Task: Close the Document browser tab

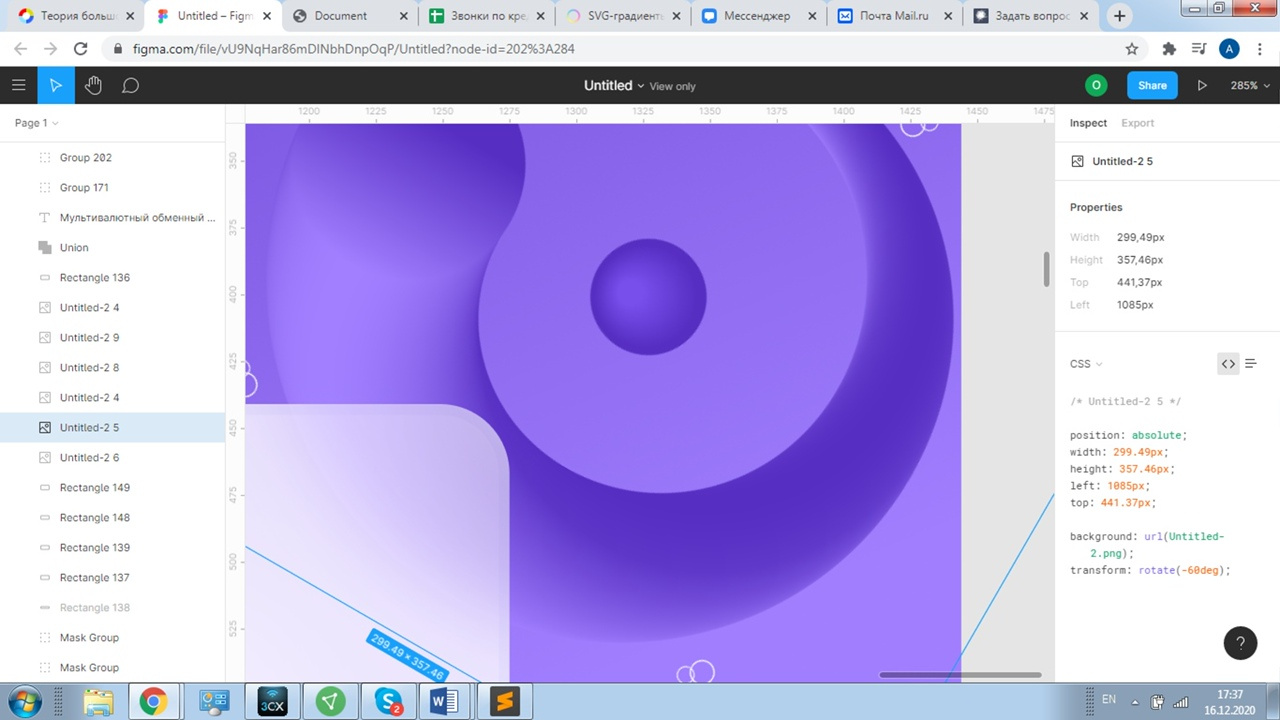Action: (x=403, y=16)
